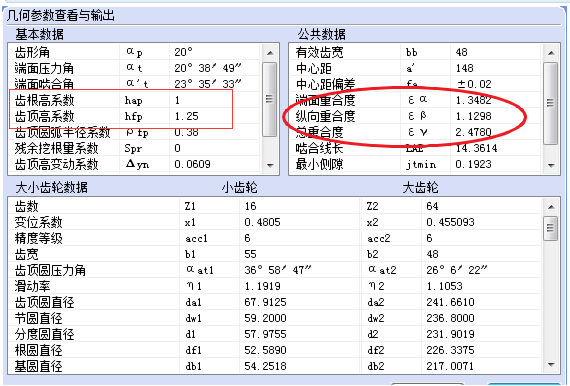Select the 纵向重合度 row label

(x=325, y=116)
